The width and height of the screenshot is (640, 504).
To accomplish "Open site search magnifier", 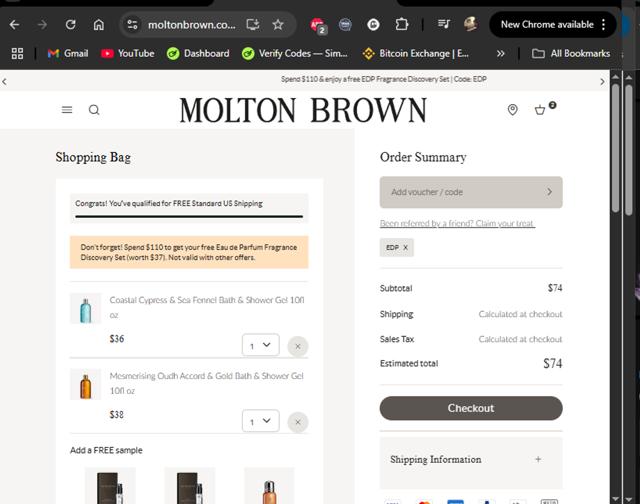I will (94, 110).
